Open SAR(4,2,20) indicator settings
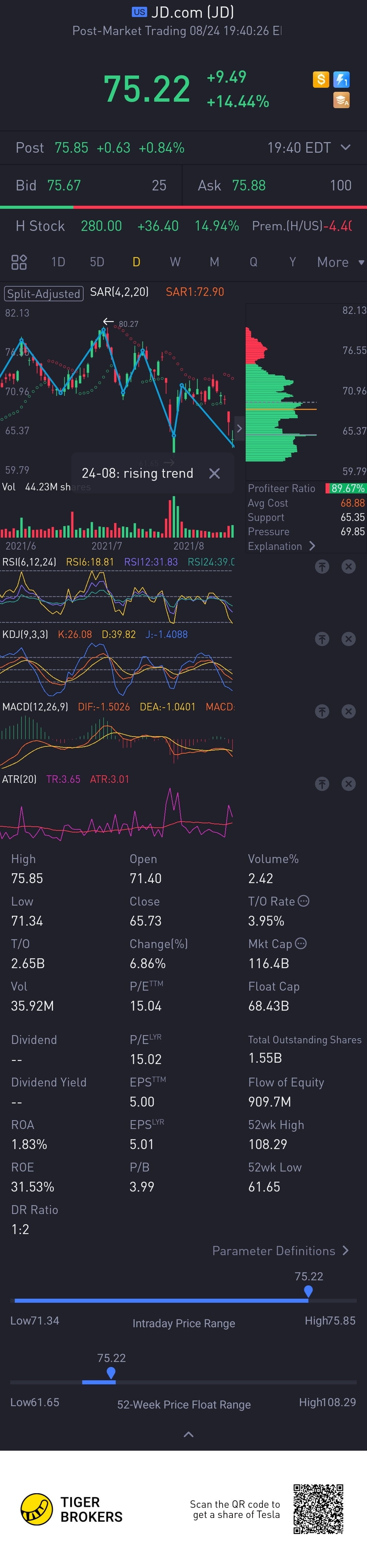 point(119,292)
